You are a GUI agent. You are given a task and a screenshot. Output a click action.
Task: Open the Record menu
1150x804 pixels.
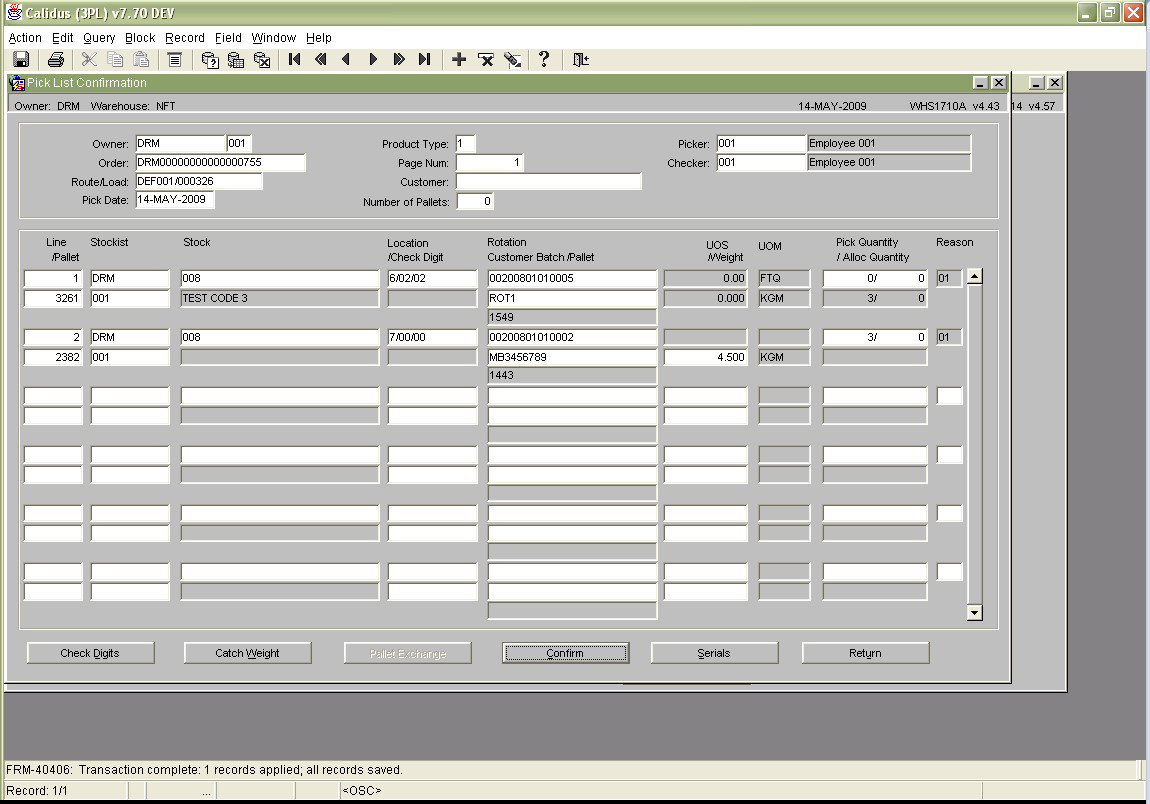185,37
